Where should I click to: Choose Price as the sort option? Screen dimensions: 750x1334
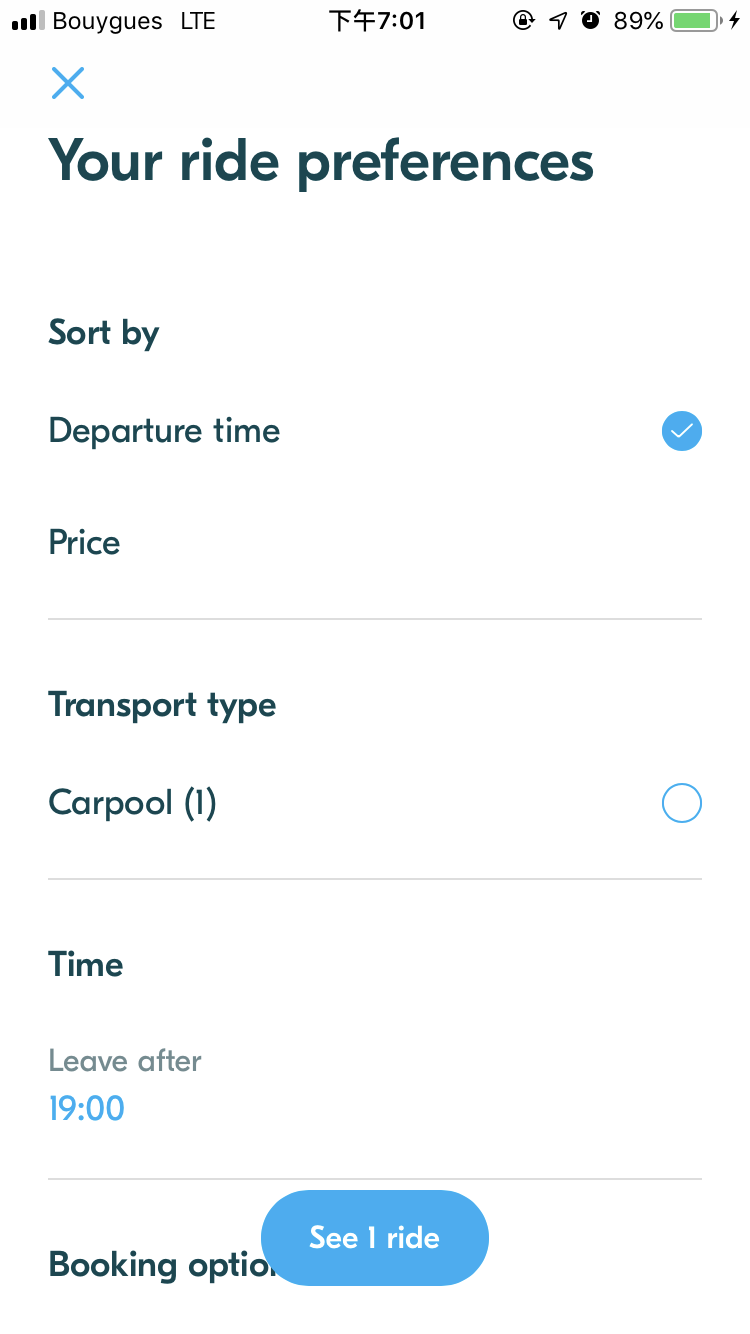[x=85, y=543]
